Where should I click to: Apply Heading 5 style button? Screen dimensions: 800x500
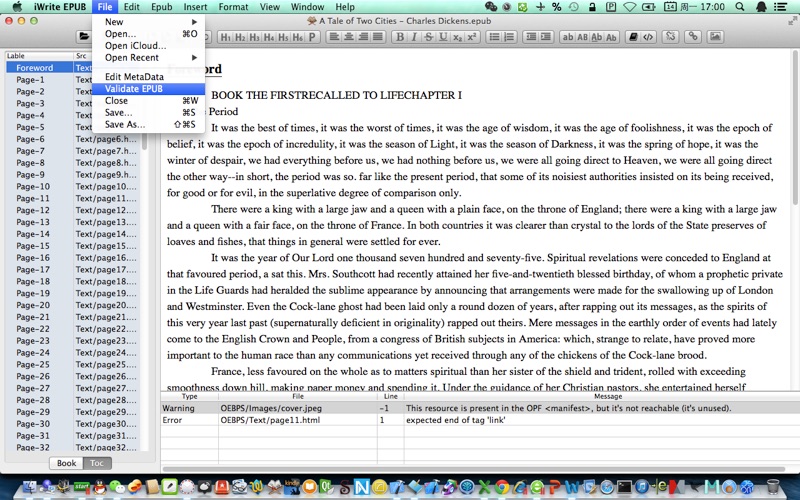[x=283, y=37]
